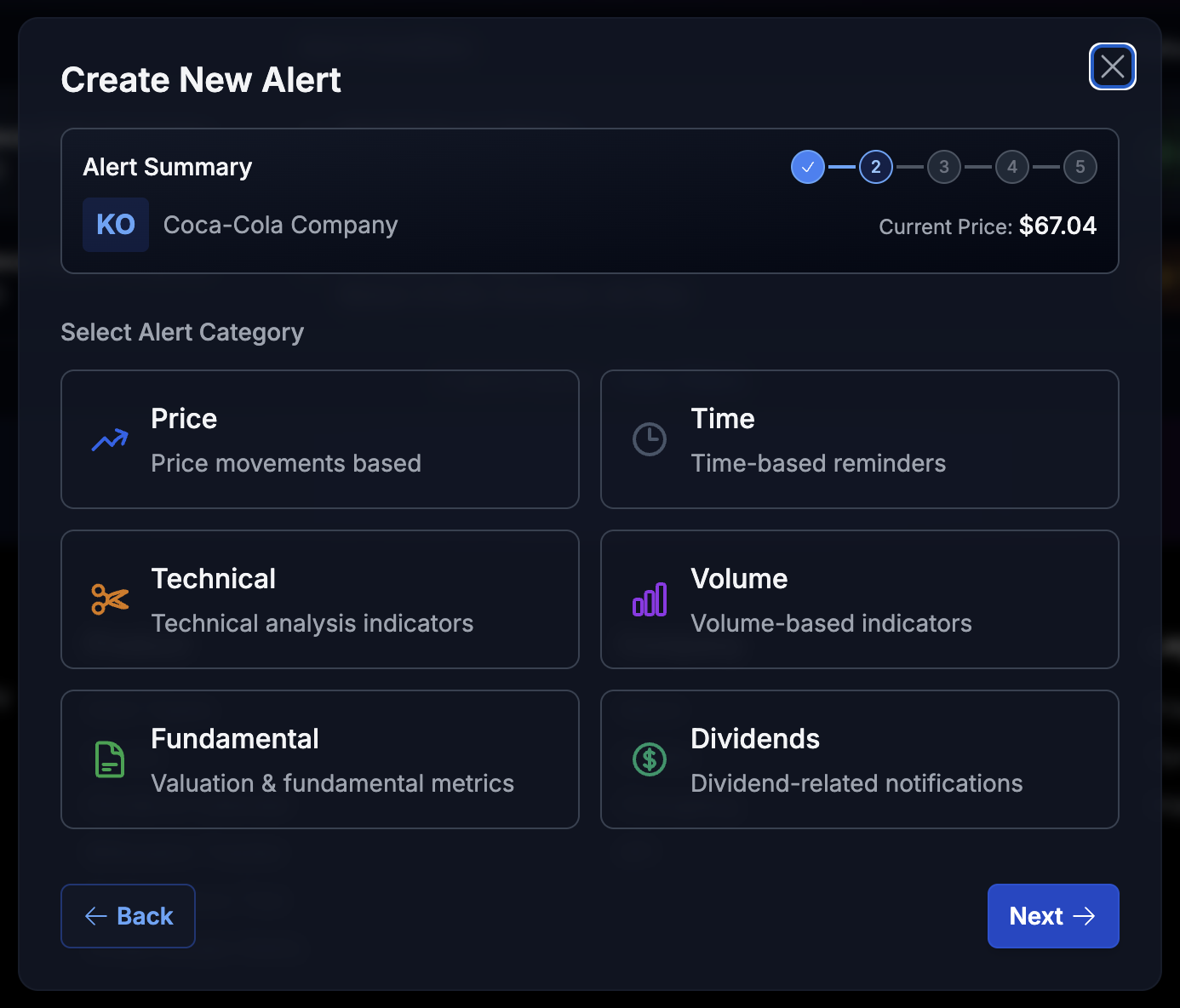
Task: Choose the Volume-based indicators category
Action: pos(859,599)
